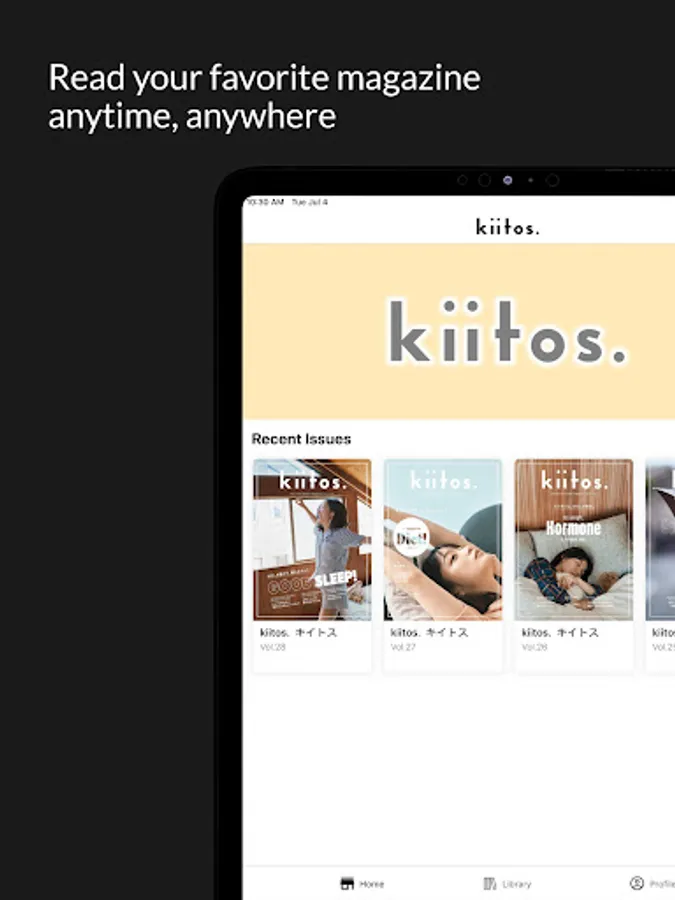Open the Diet issue magazine cover
Image resolution: width=675 pixels, height=900 pixels.
pos(443,540)
